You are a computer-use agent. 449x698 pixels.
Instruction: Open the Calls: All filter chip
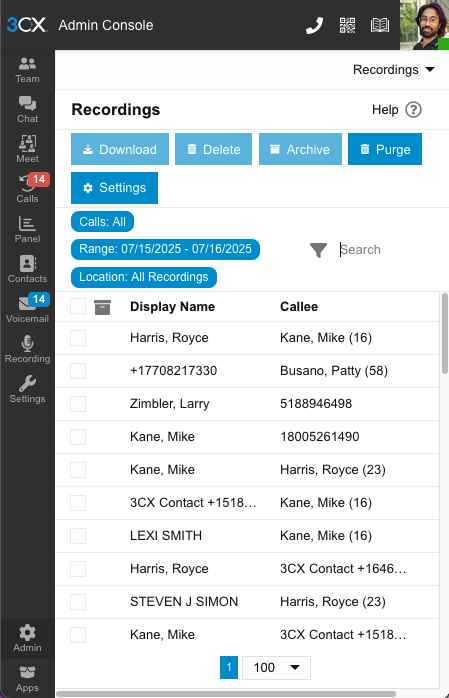click(x=102, y=222)
